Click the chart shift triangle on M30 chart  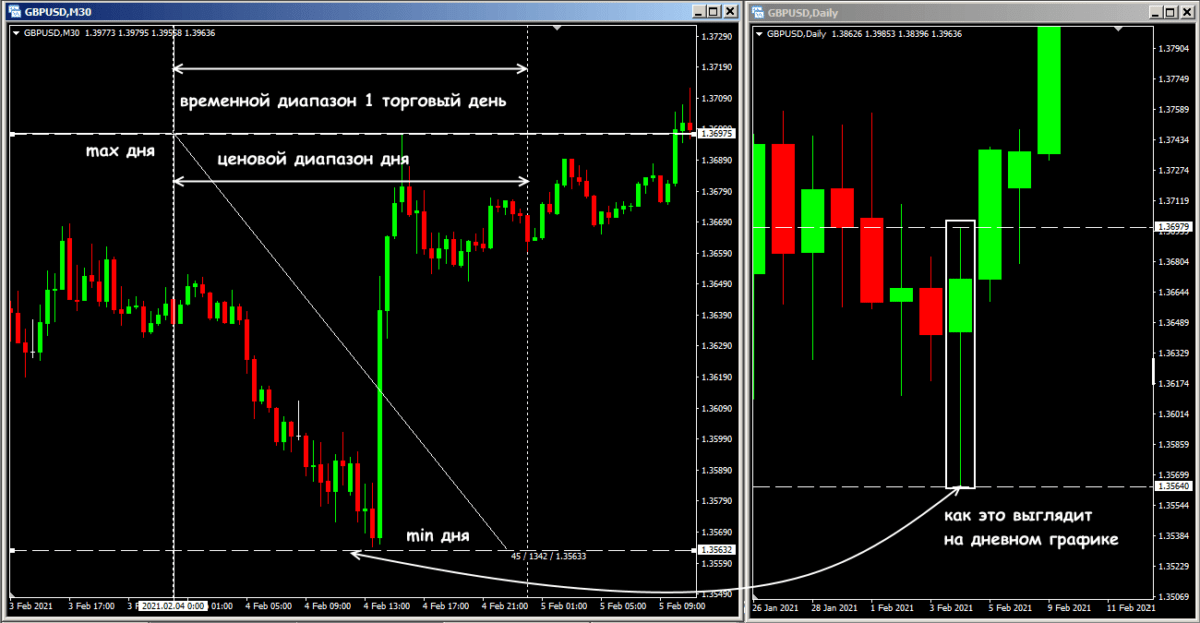pyautogui.click(x=557, y=29)
